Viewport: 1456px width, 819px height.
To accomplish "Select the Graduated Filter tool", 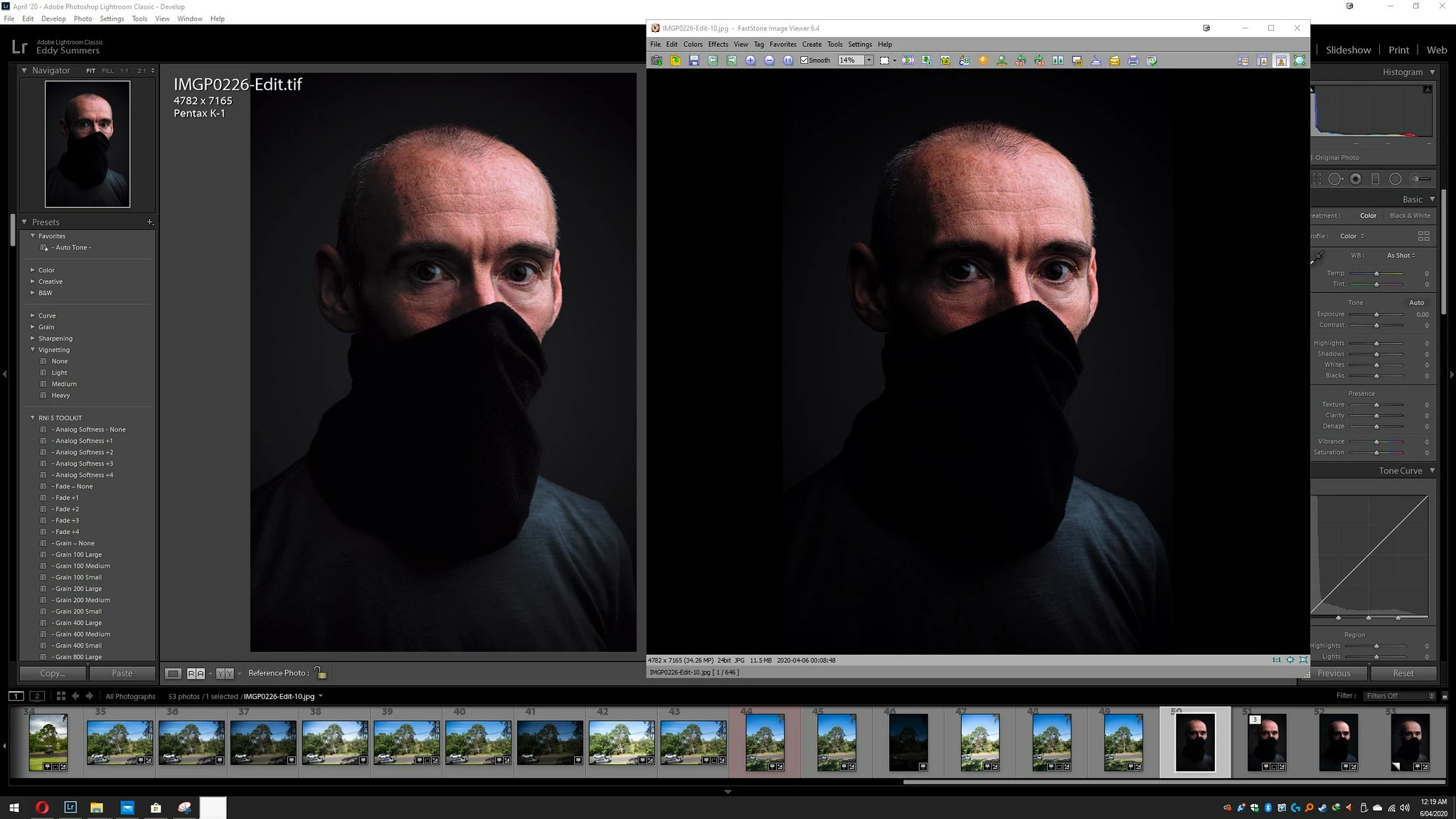I will click(x=1376, y=179).
